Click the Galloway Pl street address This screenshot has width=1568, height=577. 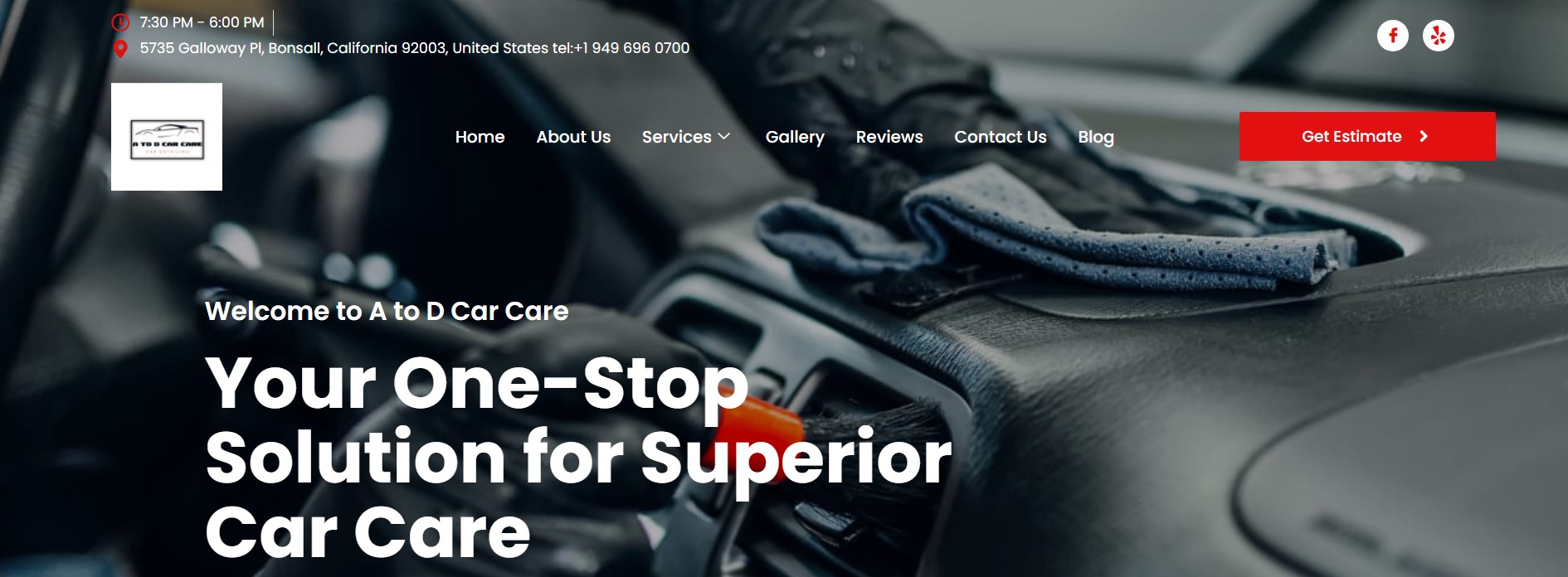click(344, 48)
